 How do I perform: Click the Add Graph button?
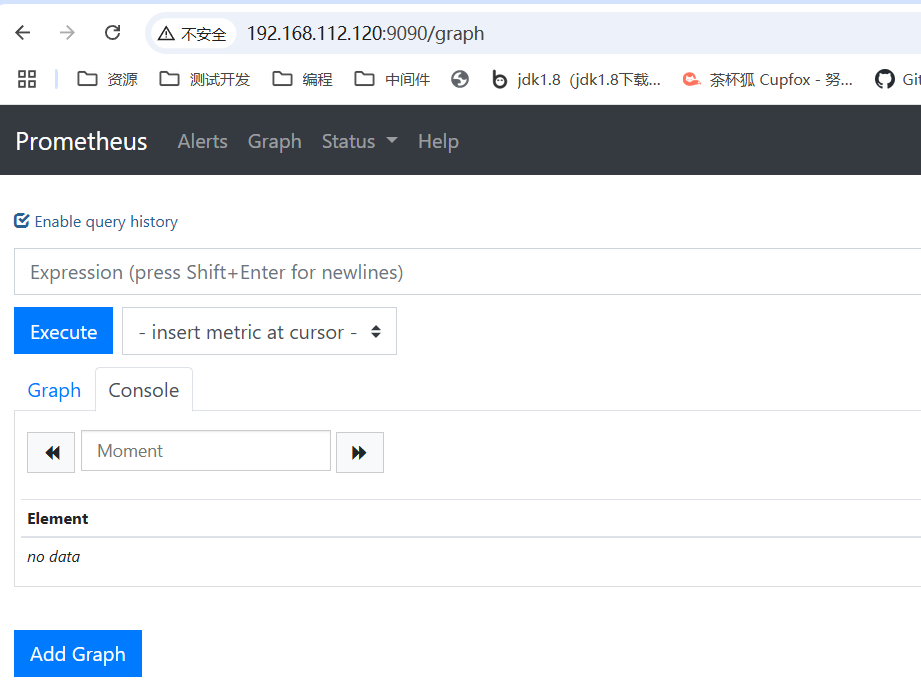(x=78, y=653)
